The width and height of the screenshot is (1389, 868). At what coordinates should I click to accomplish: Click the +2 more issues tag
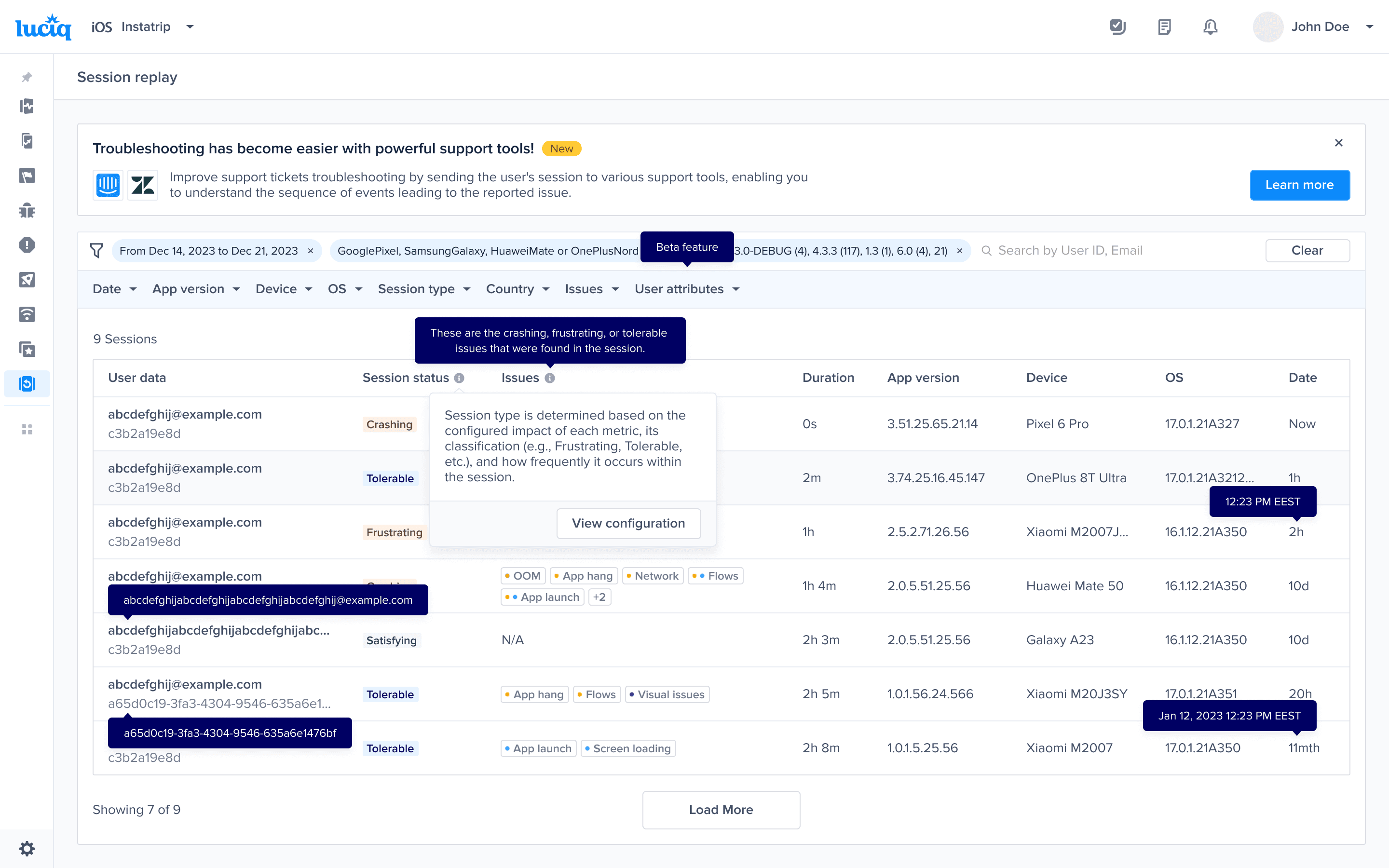click(599, 597)
